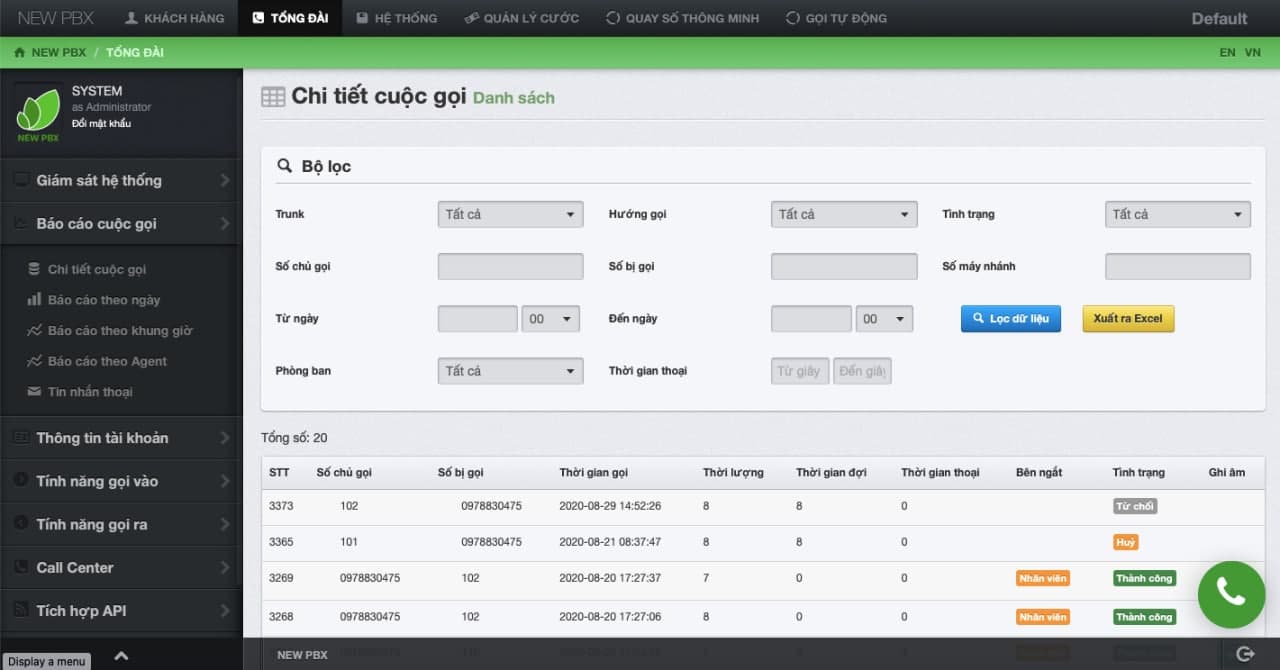
Task: Expand the Tính năng gọi vào section
Action: pyautogui.click(x=121, y=481)
